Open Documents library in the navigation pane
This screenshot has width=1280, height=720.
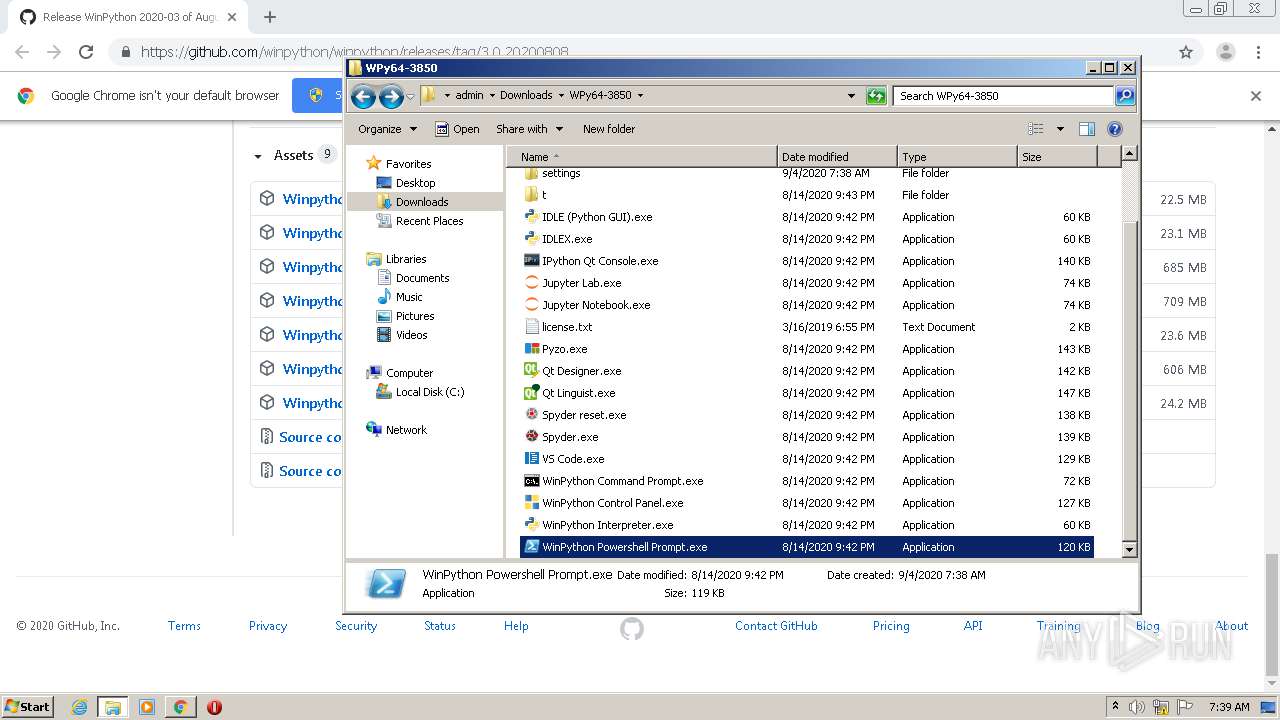click(422, 278)
